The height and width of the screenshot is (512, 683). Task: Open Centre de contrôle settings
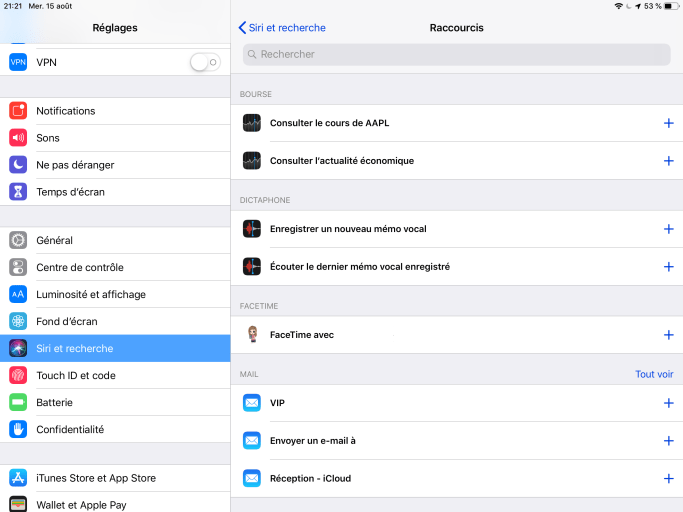pos(80,267)
